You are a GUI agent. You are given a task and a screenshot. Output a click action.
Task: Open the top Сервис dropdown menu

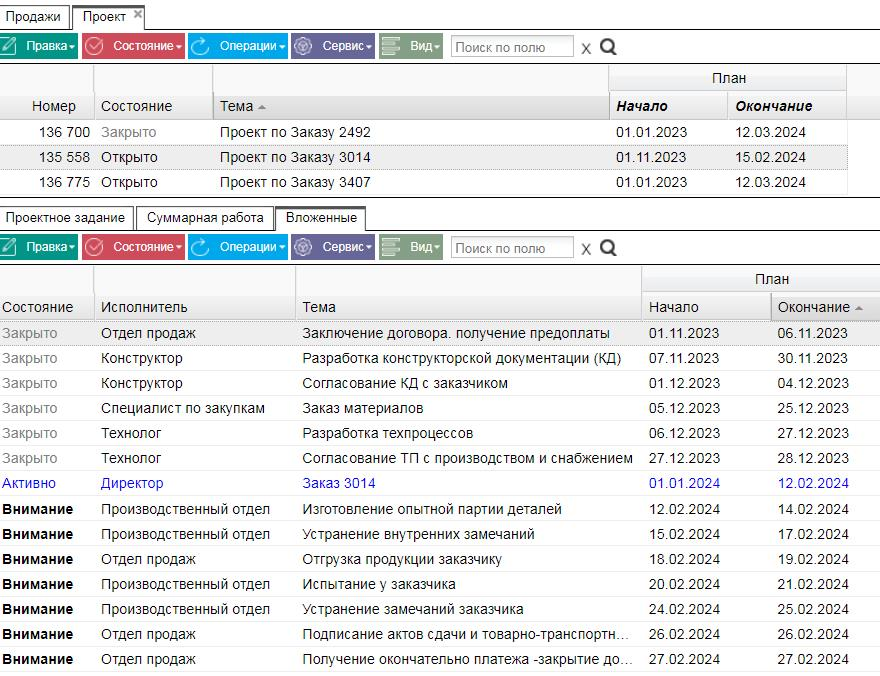333,46
